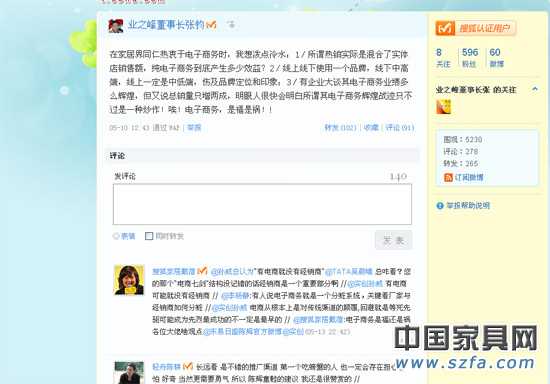Click the sidebar 评论: 278 statistic text
Image resolution: width=550 pixels, height=384 pixels.
(x=461, y=151)
